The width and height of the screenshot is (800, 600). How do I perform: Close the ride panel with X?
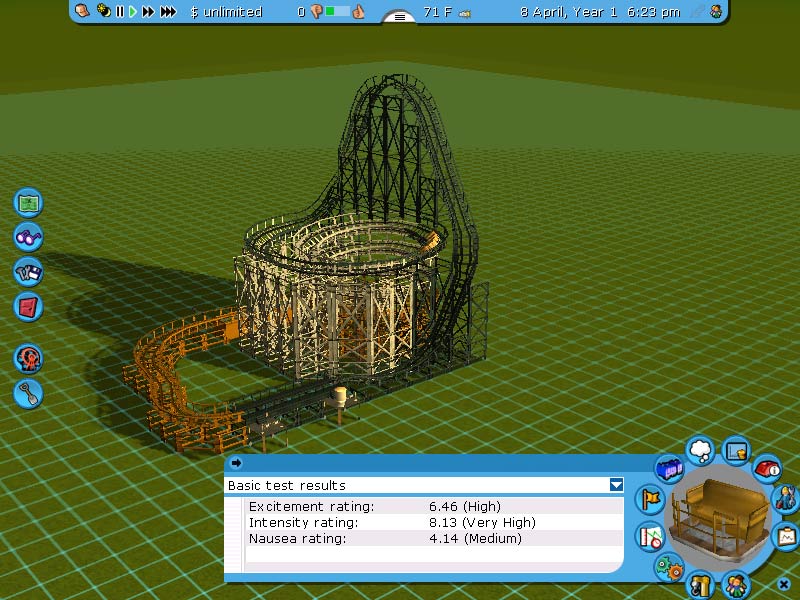coord(784,584)
